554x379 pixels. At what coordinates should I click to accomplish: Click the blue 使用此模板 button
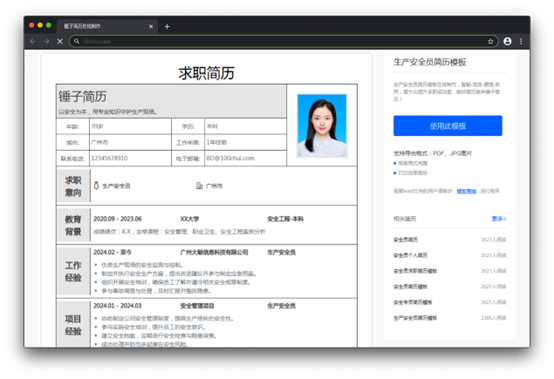pos(448,126)
